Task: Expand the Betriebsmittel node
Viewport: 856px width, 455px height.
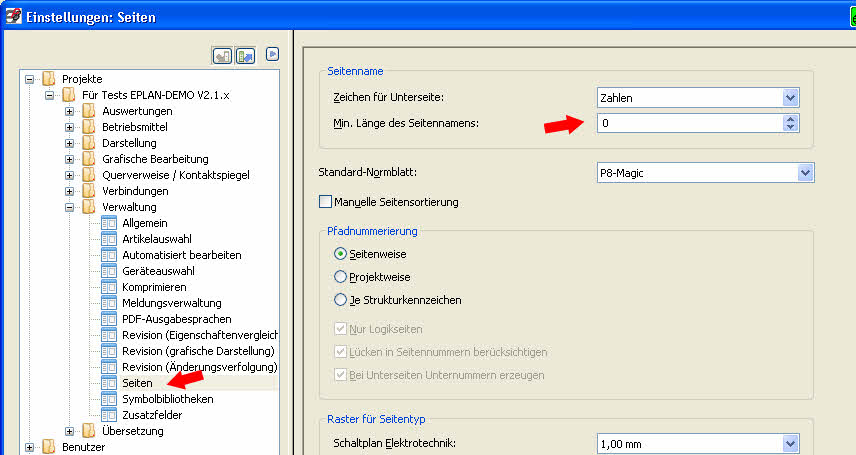Action: [x=69, y=127]
